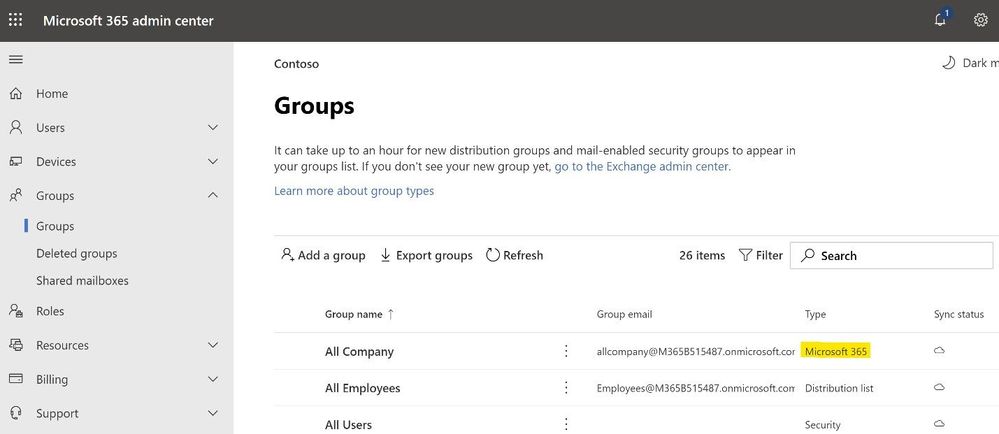999x434 pixels.
Task: Click Export groups button
Action: pyautogui.click(x=426, y=255)
